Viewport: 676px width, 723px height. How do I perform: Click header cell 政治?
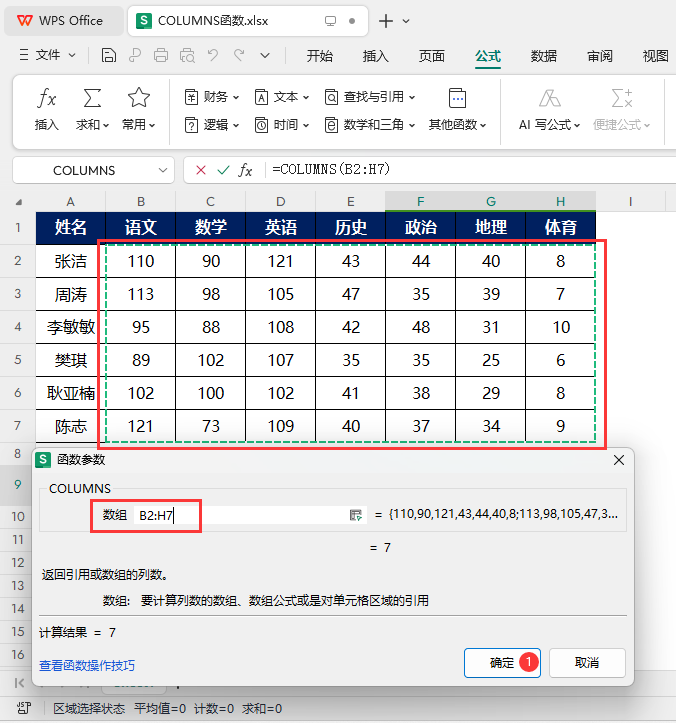[x=421, y=228]
